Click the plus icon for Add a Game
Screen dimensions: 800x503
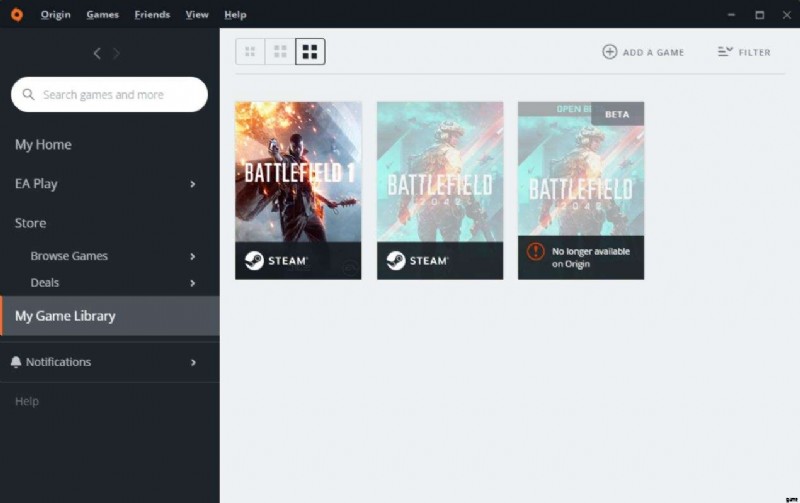(610, 52)
